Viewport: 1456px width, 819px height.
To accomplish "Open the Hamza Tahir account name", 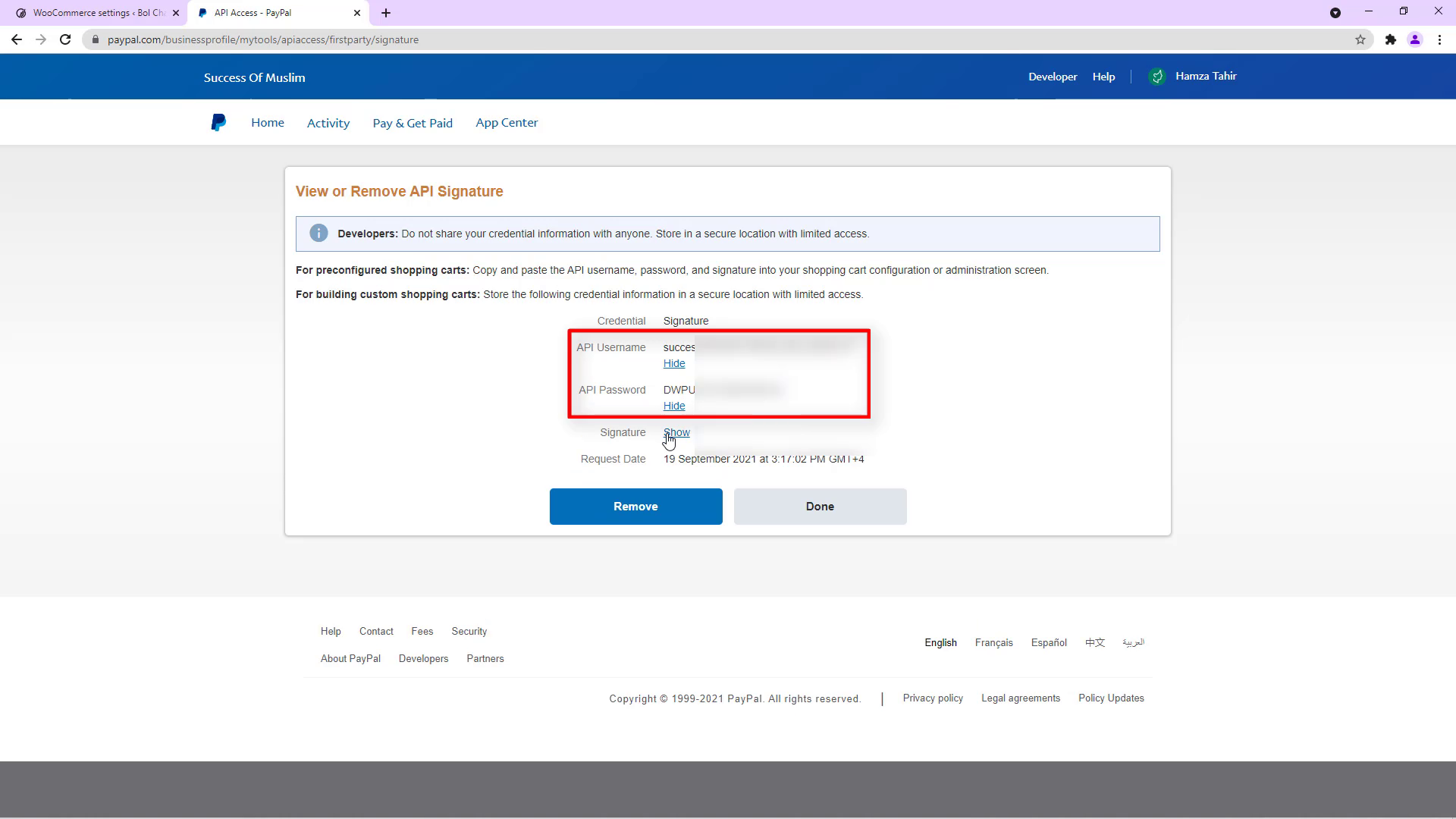I will (1206, 76).
